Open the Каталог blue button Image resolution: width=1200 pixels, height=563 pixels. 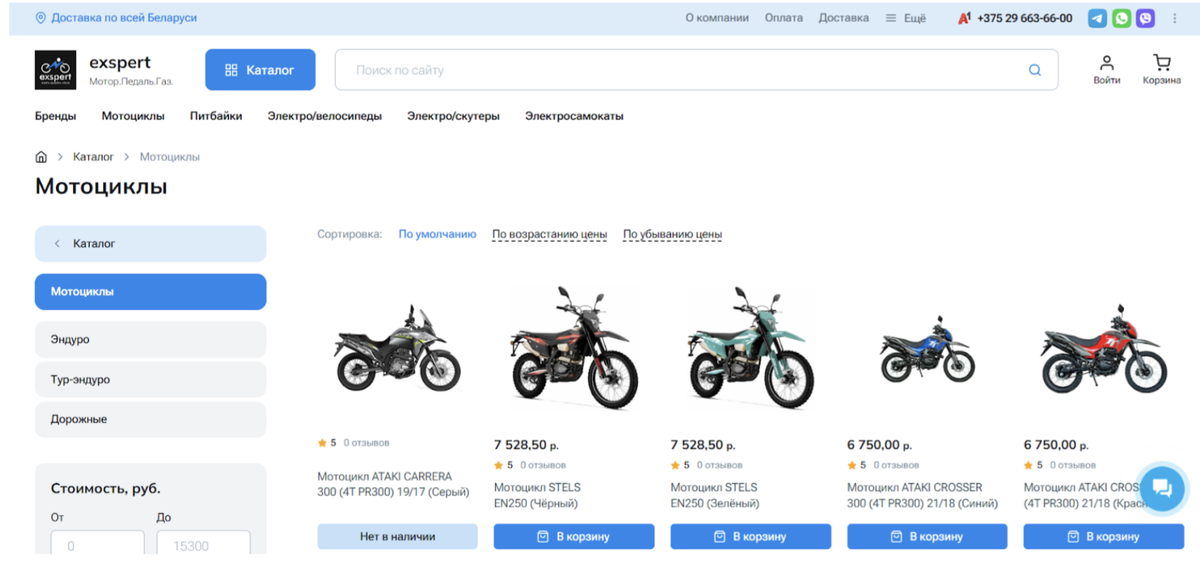point(260,70)
